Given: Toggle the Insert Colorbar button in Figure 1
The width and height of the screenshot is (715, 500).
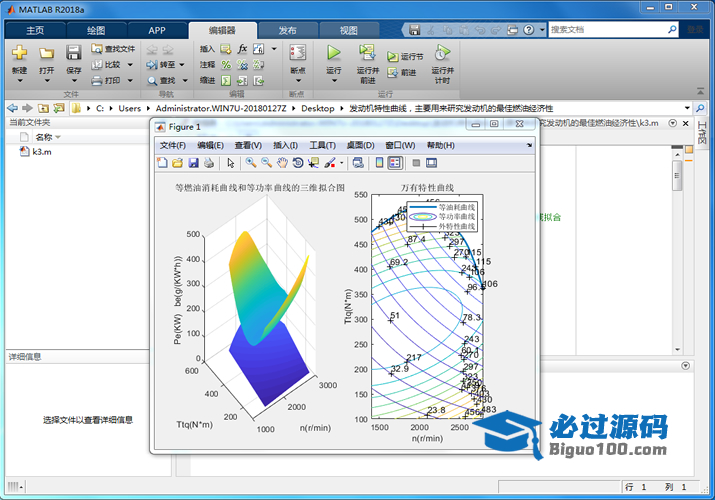Looking at the screenshot, I should tap(379, 163).
